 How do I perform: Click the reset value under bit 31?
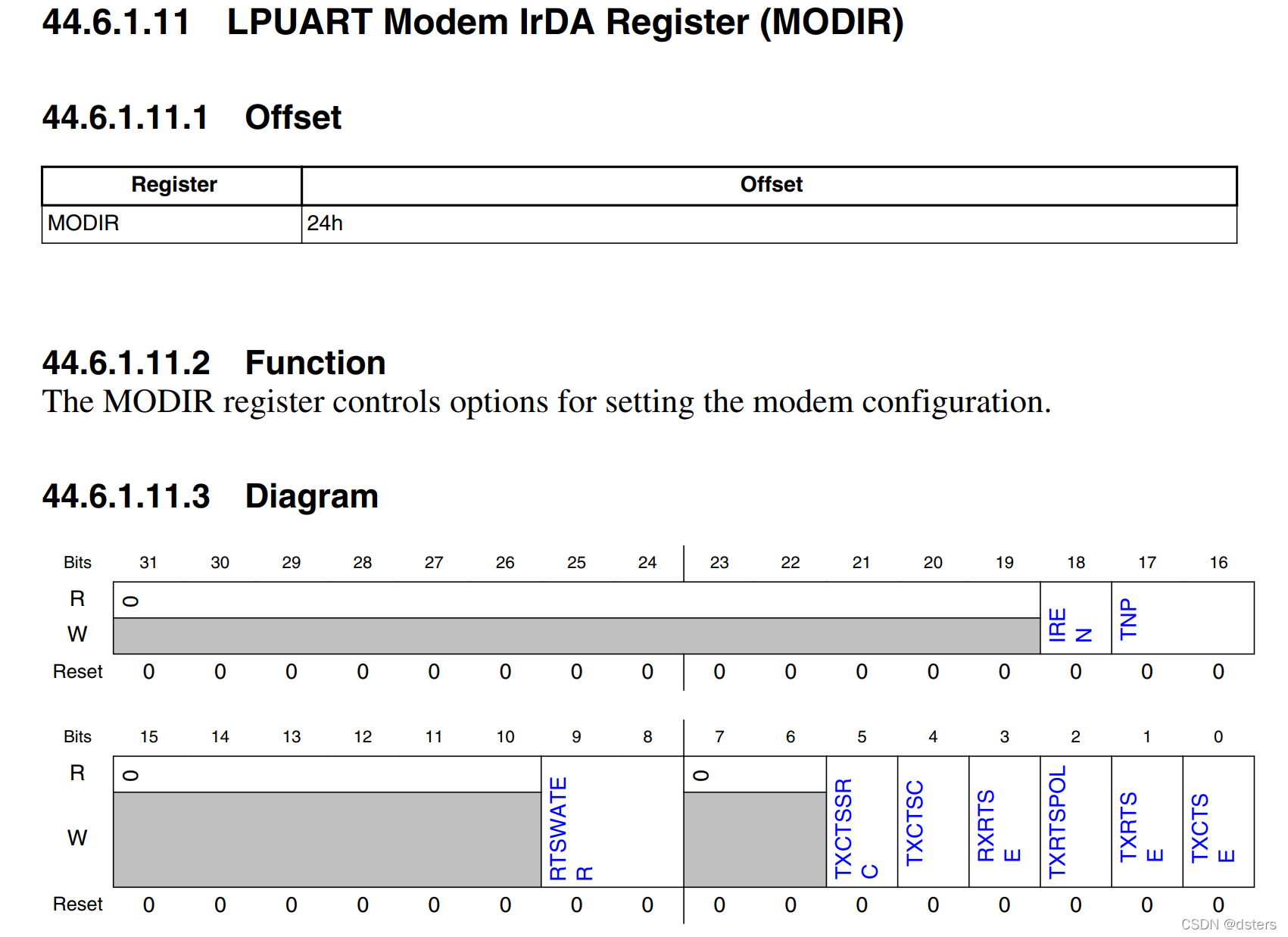pyautogui.click(x=148, y=672)
